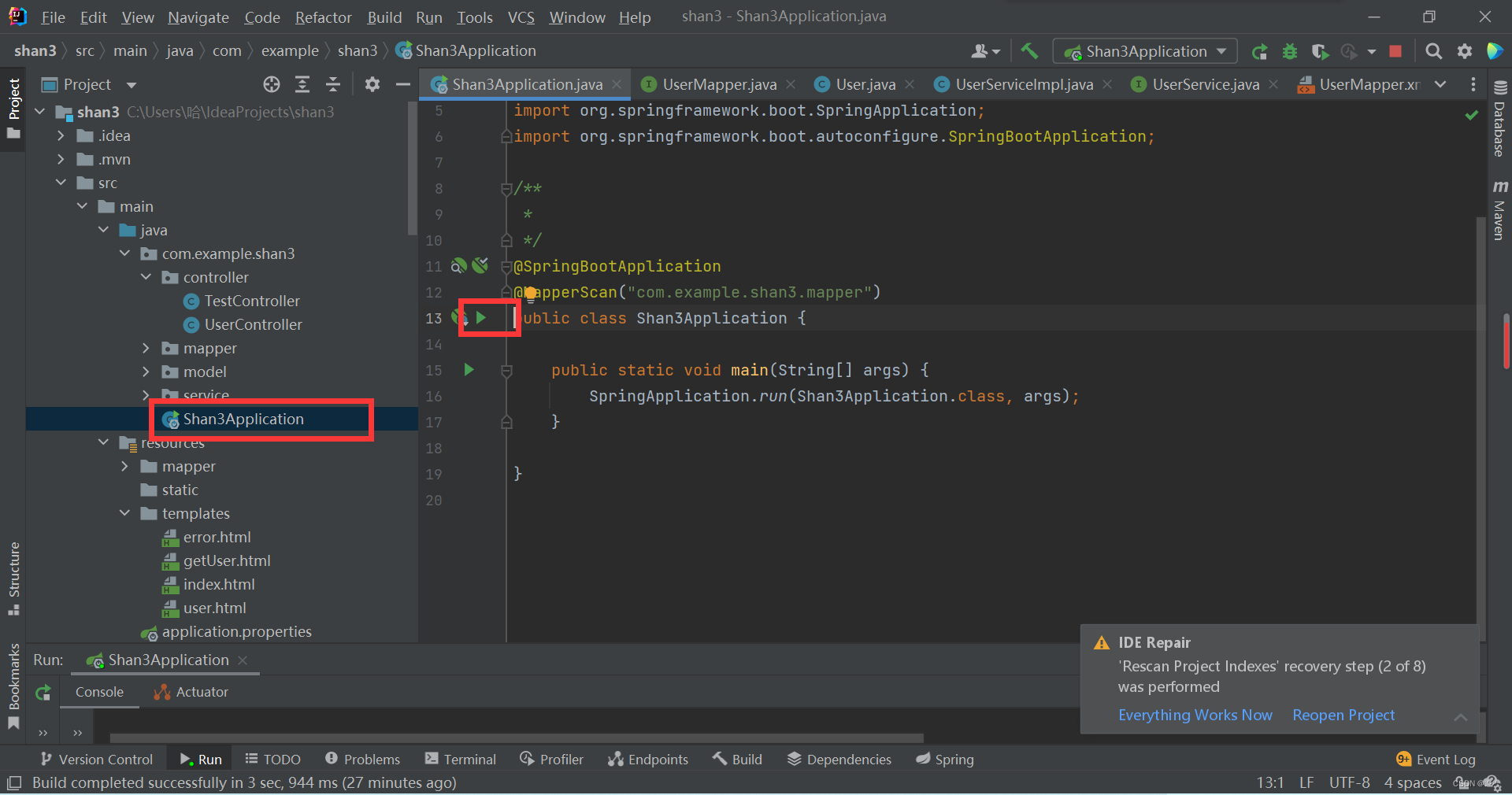The width and height of the screenshot is (1512, 795).
Task: Close the Shan3Application.java tab
Action: 617,84
